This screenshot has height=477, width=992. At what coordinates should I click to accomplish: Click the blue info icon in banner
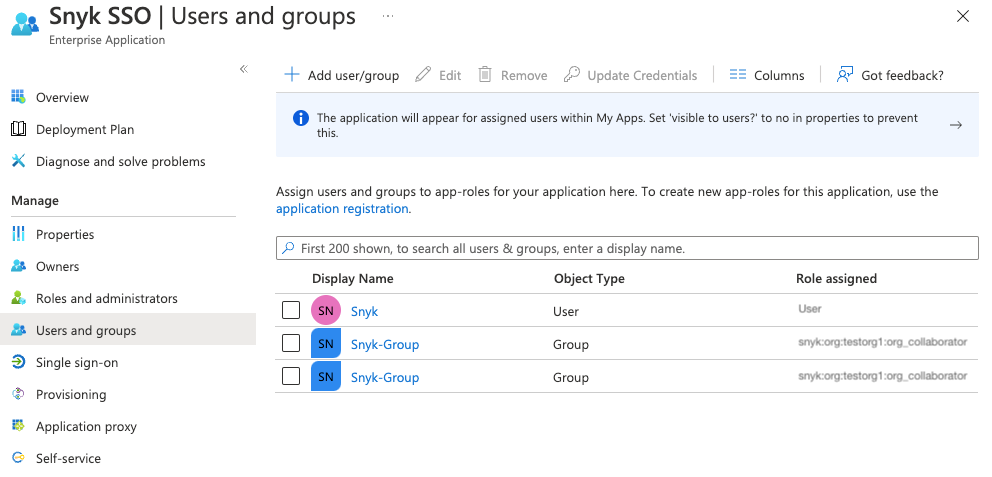point(301,118)
